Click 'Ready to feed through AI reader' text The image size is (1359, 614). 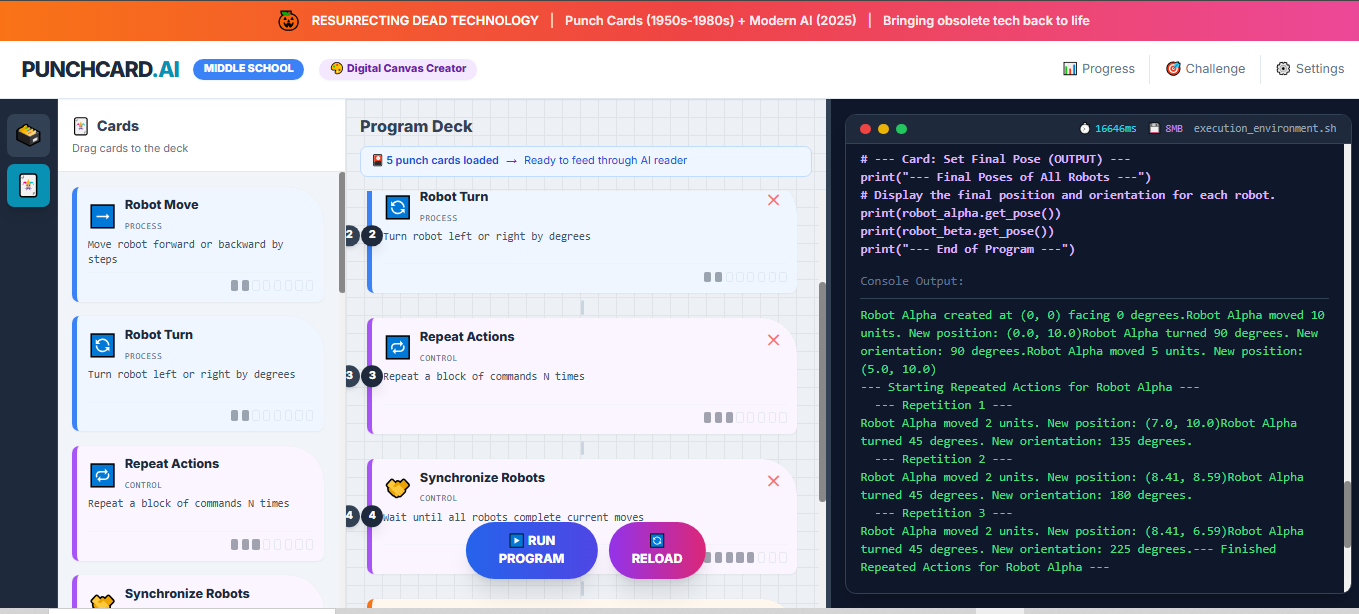pos(605,160)
